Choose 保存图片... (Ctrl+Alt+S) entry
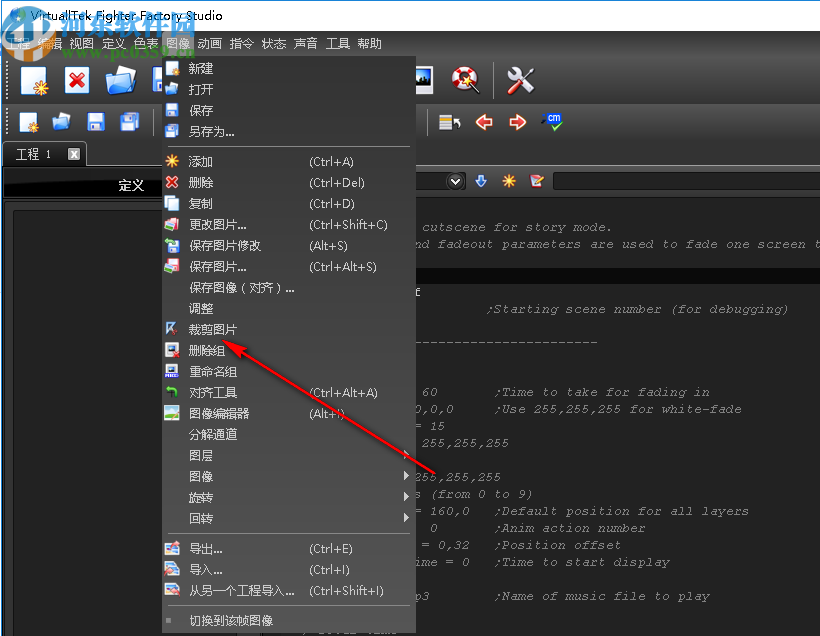The image size is (820, 636). point(289,267)
